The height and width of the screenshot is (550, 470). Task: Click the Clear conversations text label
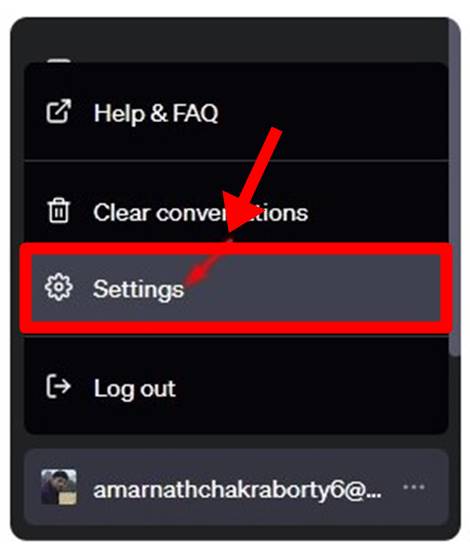pos(201,213)
